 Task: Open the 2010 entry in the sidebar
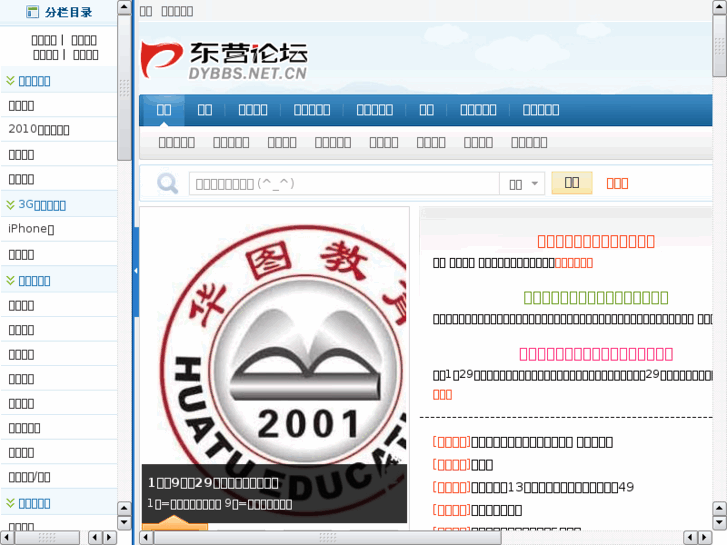click(x=39, y=129)
